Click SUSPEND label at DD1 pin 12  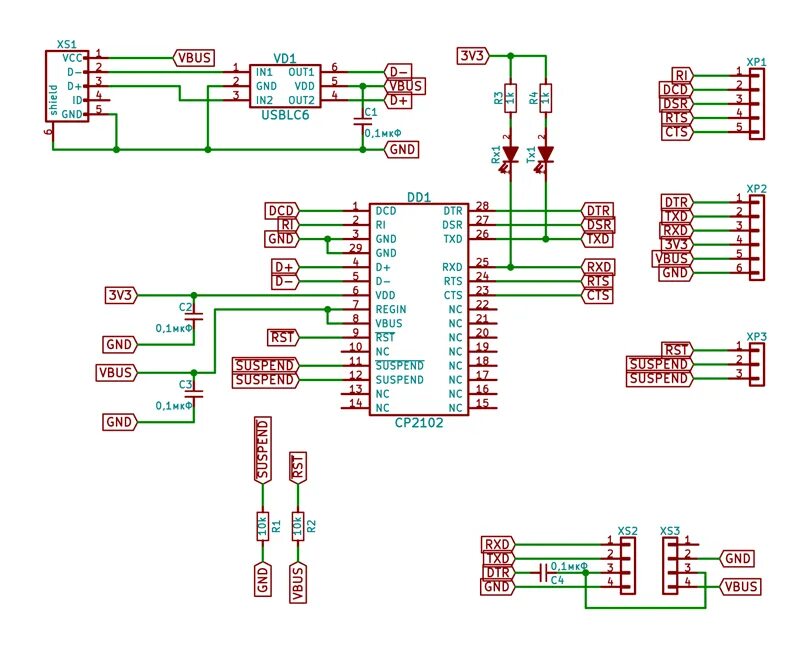click(266, 380)
